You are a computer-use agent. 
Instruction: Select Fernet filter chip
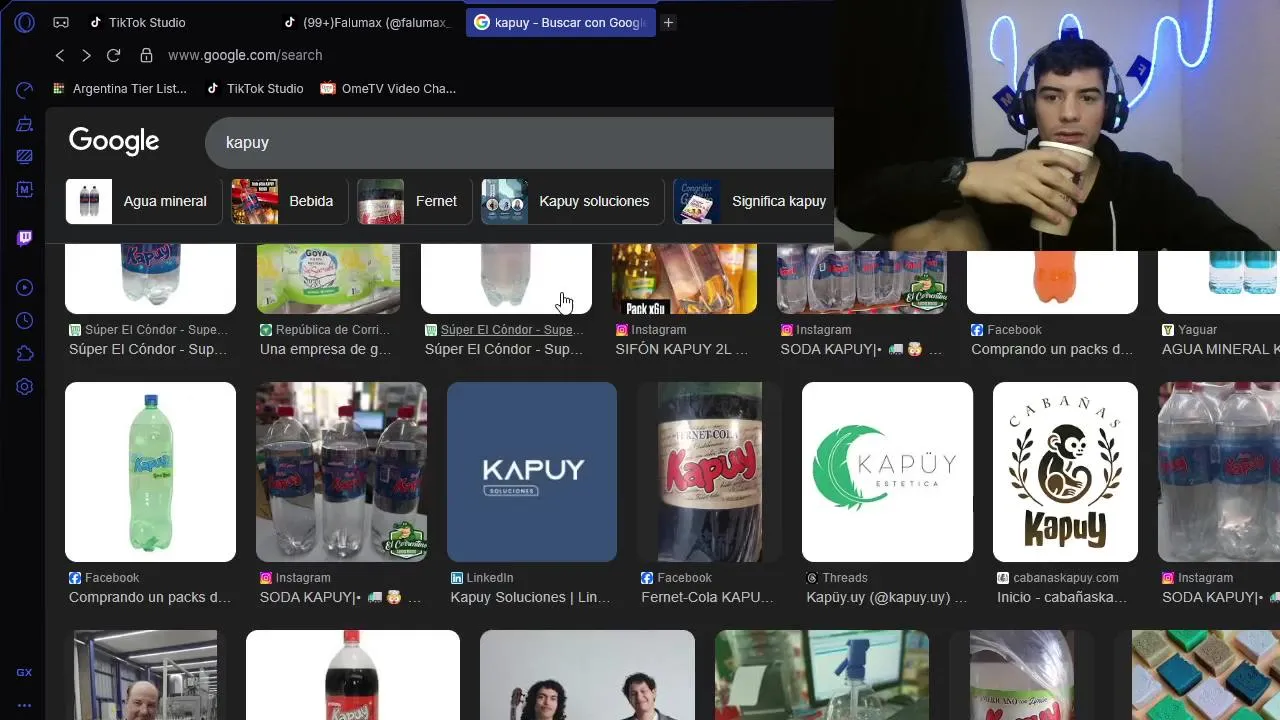point(414,201)
